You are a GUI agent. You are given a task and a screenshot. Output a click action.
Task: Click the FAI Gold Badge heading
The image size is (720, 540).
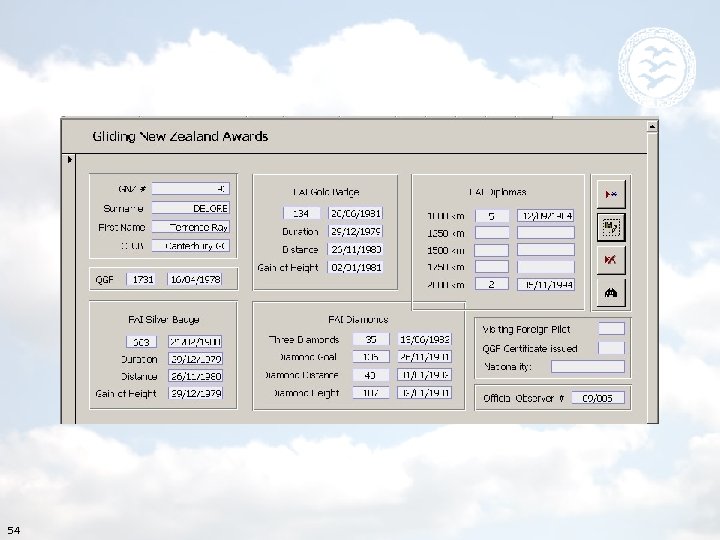click(x=326, y=192)
